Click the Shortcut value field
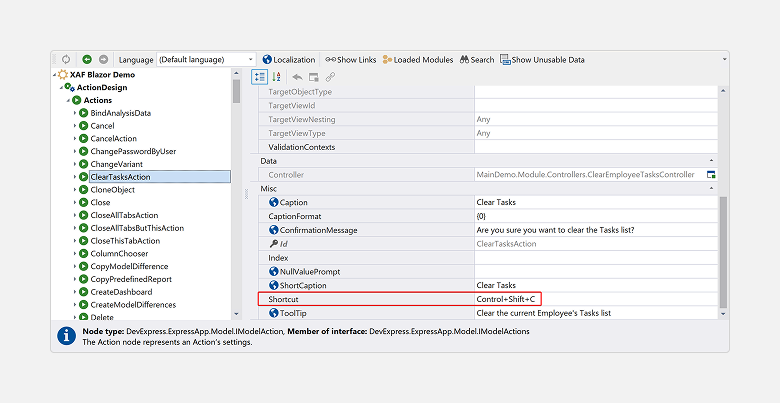The width and height of the screenshot is (780, 403). click(595, 299)
